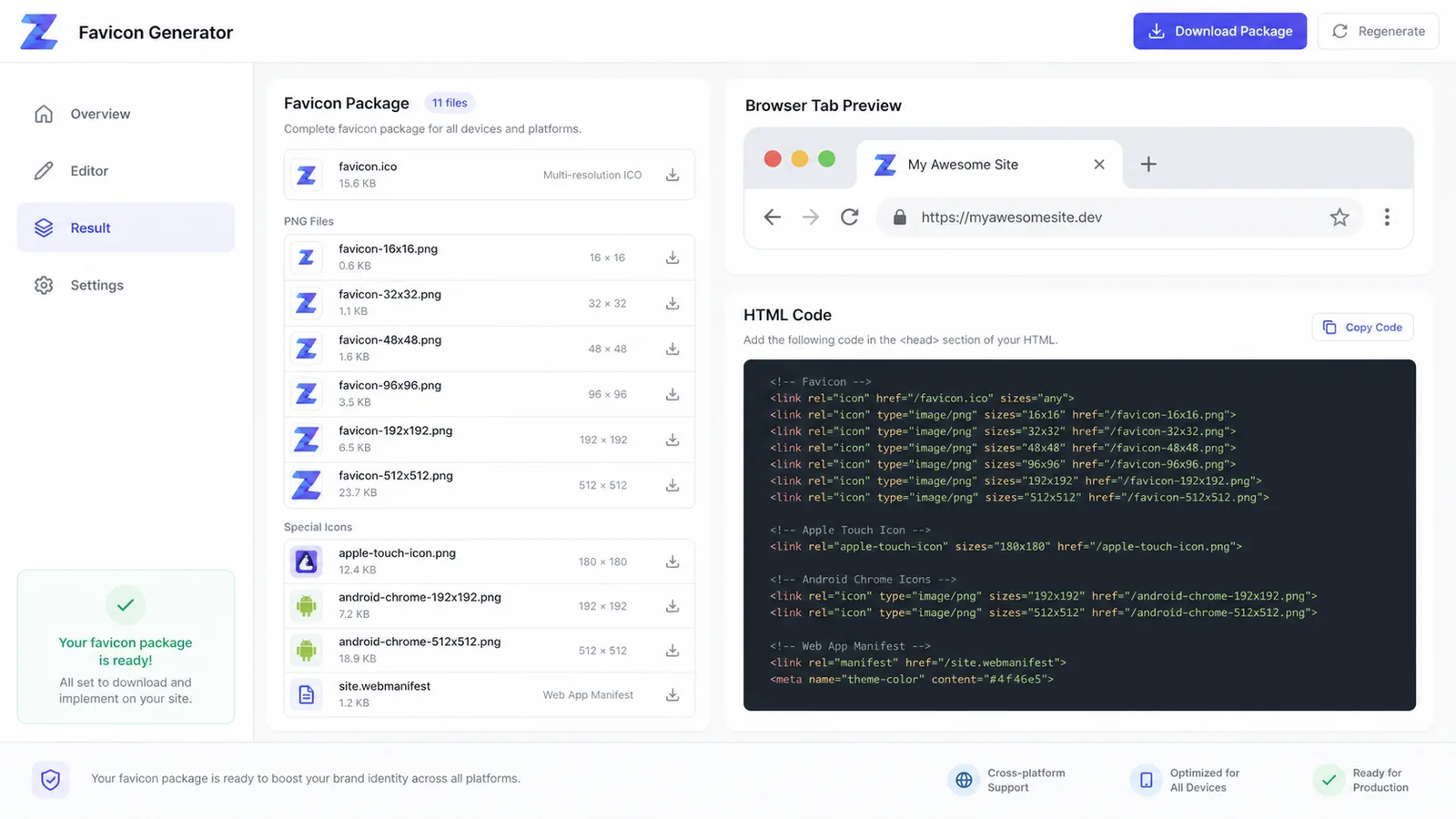This screenshot has height=819, width=1456.
Task: Click the shield icon in footer
Action: point(51,779)
